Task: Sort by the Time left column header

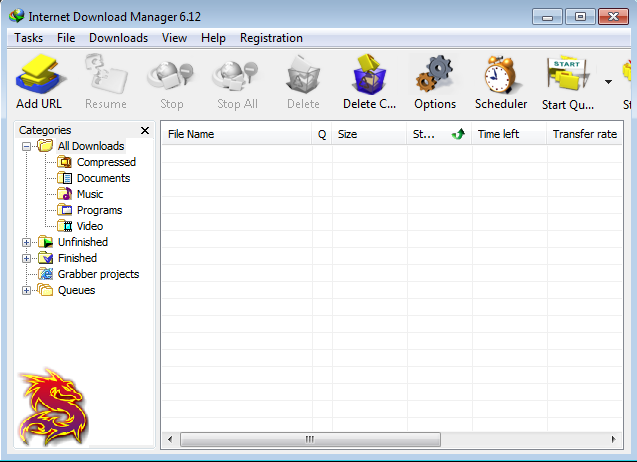Action: coord(509,134)
